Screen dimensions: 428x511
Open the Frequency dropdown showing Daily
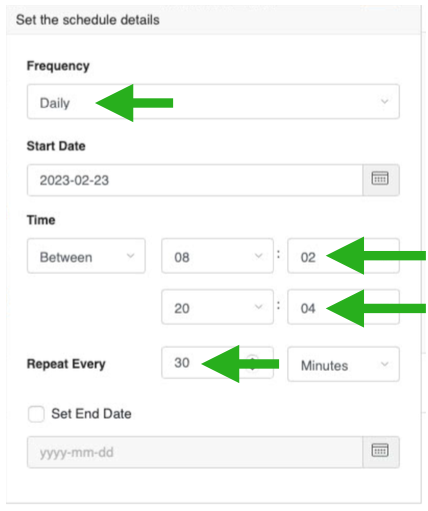point(213,102)
